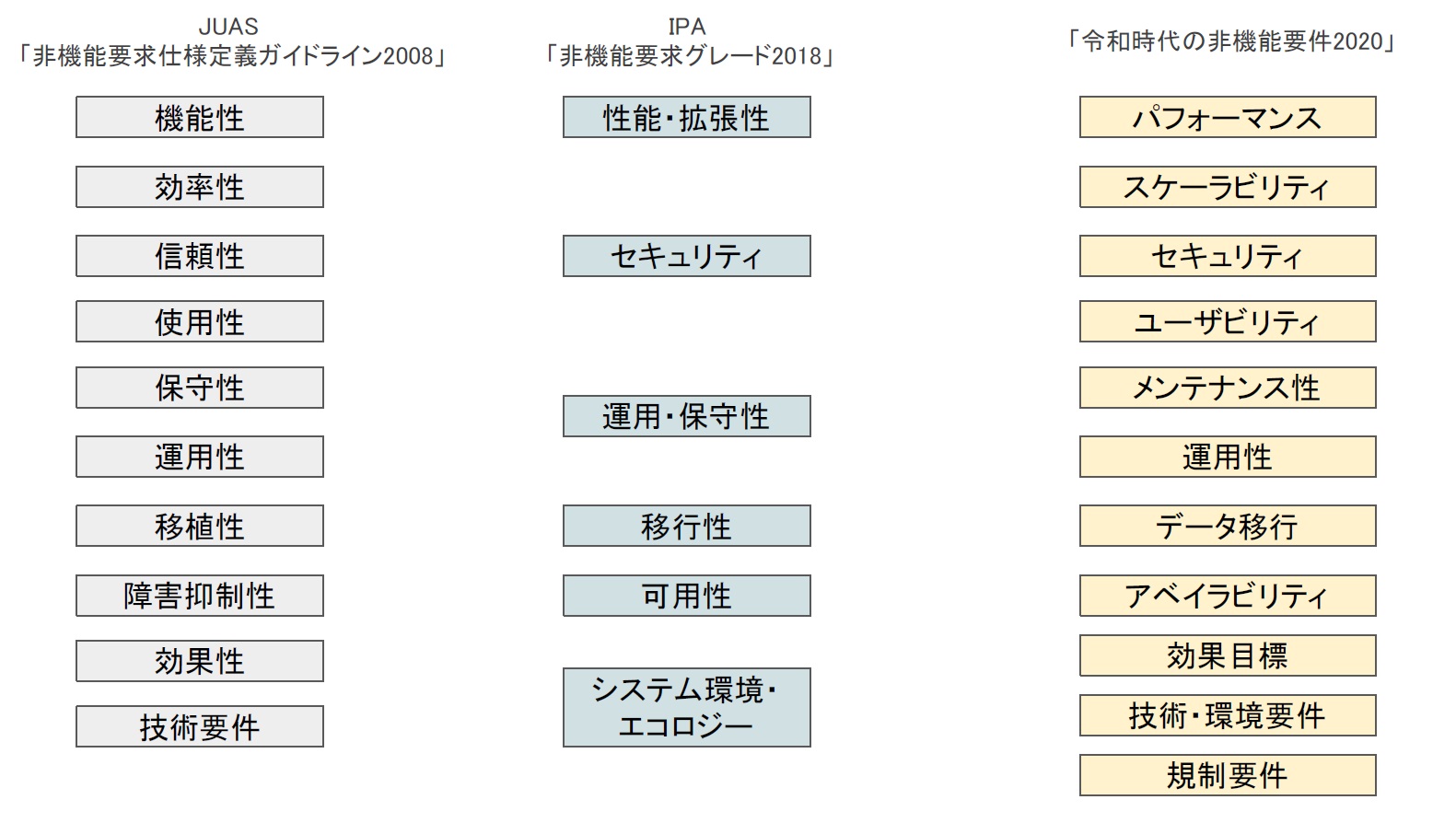Click the 可用性 box
The image size is (1456, 823).
pyautogui.click(x=687, y=596)
